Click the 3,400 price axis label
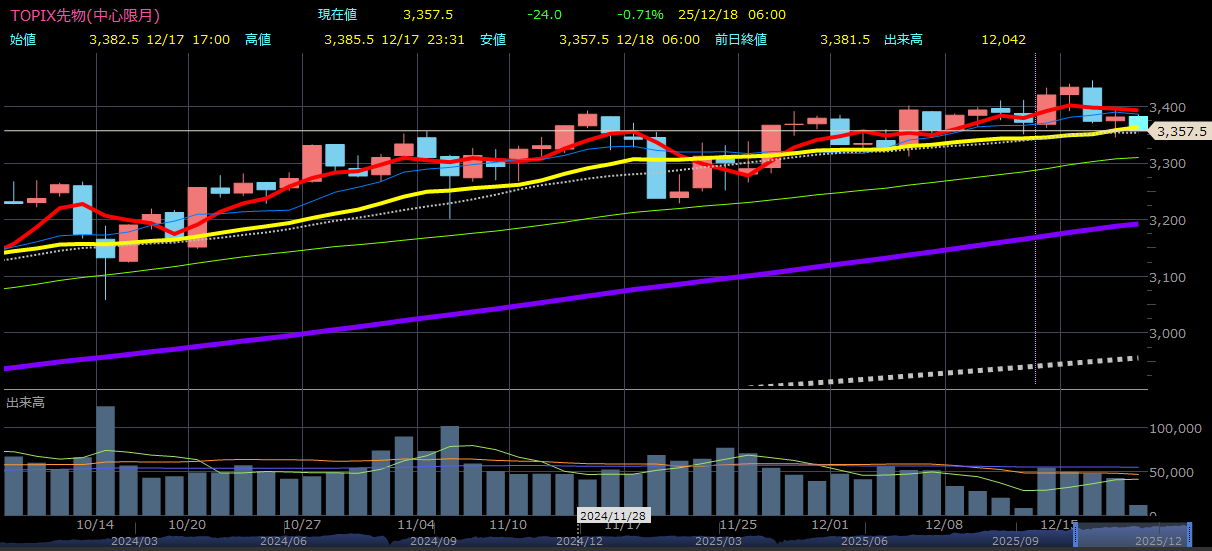Viewport: 1212px width, 551px height. [x=1166, y=107]
